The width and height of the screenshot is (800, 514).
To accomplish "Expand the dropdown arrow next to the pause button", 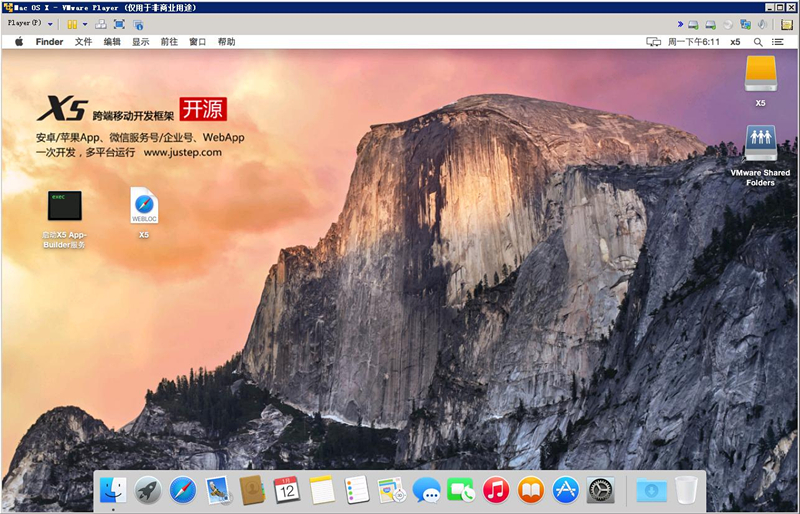I will pyautogui.click(x=85, y=24).
